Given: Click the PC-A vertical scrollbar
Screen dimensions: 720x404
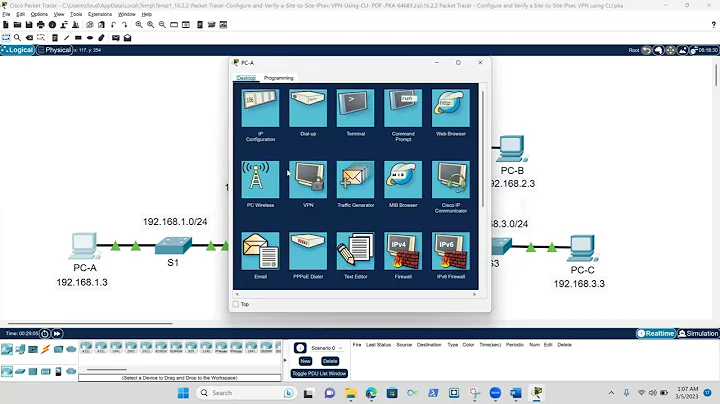Looking at the screenshot, I should pyautogui.click(x=482, y=149).
